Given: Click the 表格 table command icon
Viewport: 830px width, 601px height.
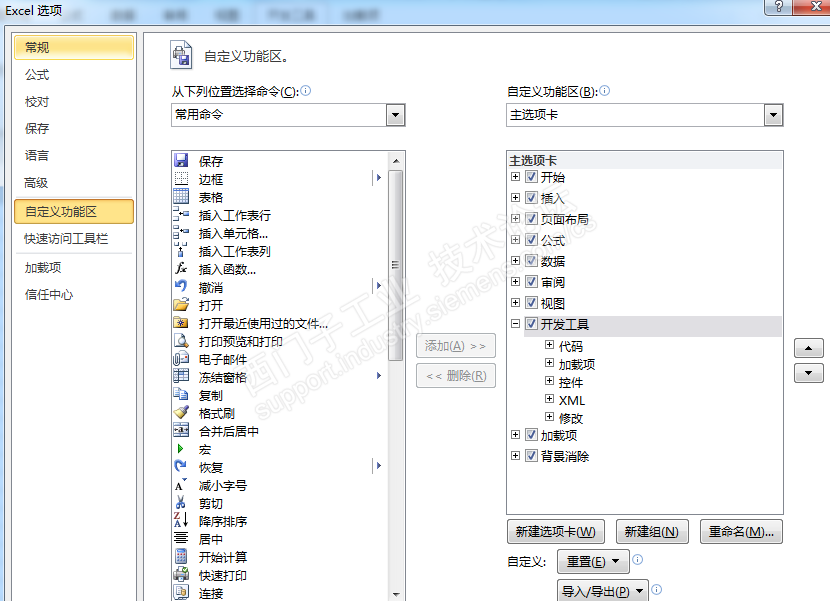Looking at the screenshot, I should [x=181, y=196].
